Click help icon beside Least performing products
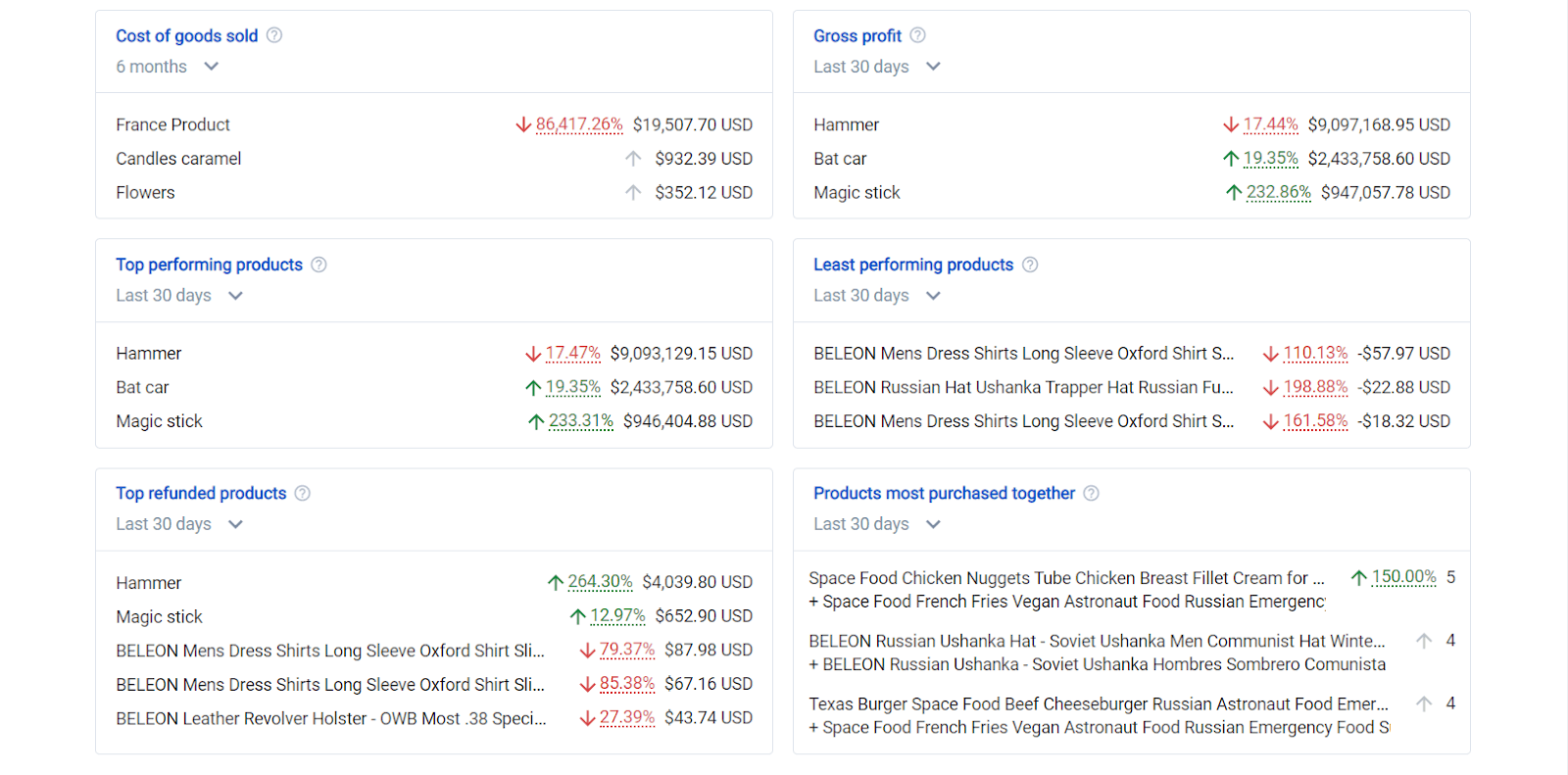 [1030, 265]
